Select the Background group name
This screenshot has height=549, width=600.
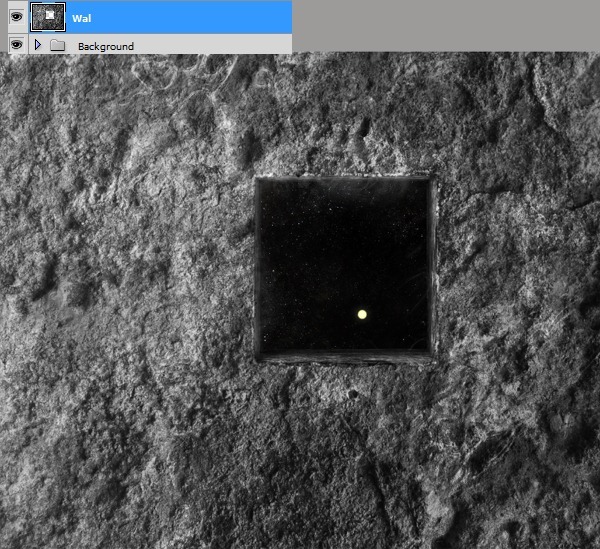pyautogui.click(x=106, y=47)
